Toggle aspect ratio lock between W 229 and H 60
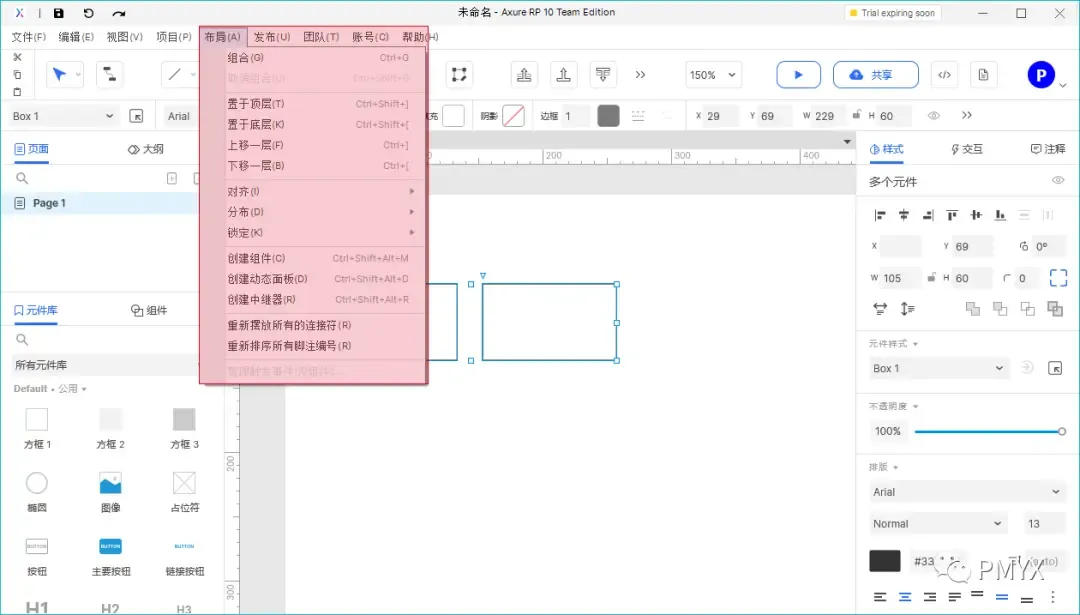Screen dimensions: 1080x615 point(856,115)
